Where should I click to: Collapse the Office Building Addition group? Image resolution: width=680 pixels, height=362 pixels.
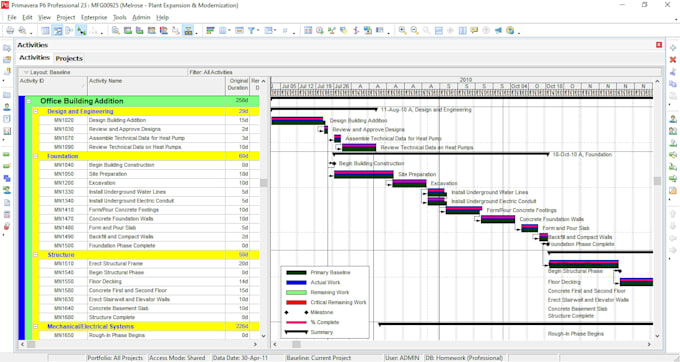pyautogui.click(x=29, y=101)
